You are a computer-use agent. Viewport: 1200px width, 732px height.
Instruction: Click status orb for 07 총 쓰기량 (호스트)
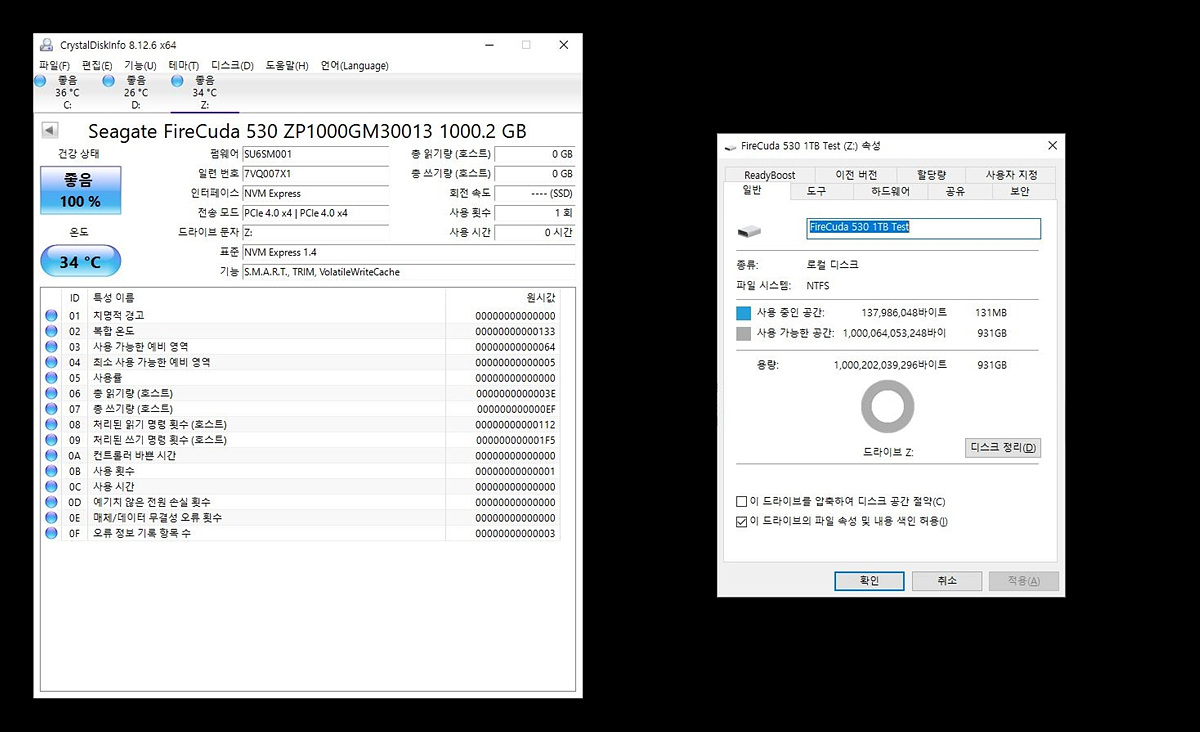pos(51,409)
